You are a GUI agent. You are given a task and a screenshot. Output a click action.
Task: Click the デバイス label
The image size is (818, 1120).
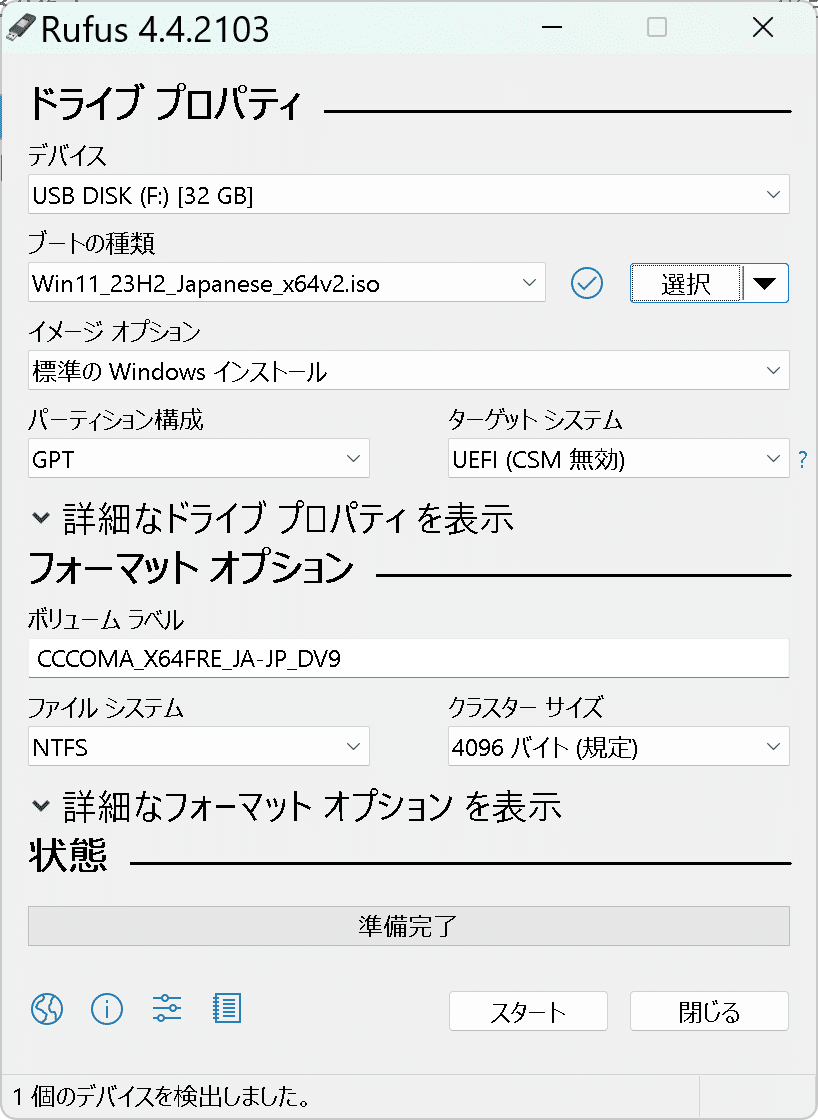point(67,155)
